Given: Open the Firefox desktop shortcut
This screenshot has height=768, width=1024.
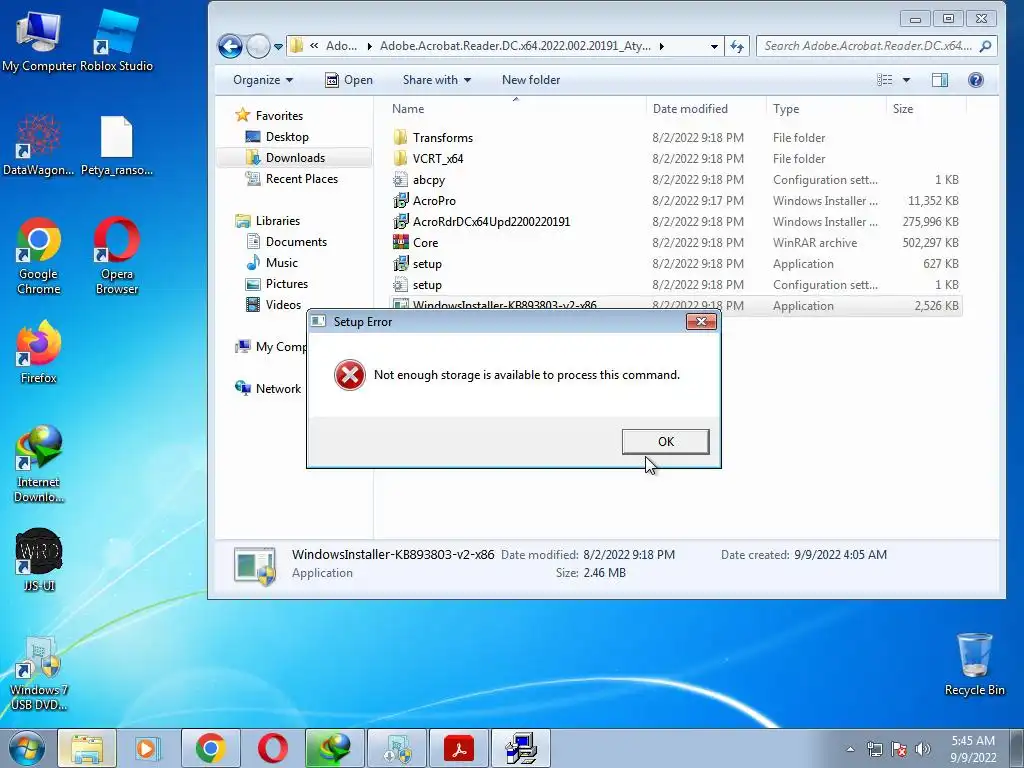Looking at the screenshot, I should click(x=39, y=351).
